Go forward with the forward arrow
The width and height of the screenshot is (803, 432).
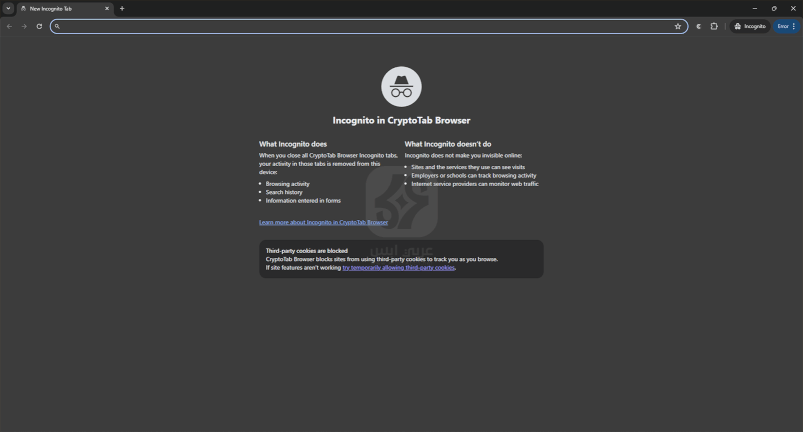[x=24, y=26]
